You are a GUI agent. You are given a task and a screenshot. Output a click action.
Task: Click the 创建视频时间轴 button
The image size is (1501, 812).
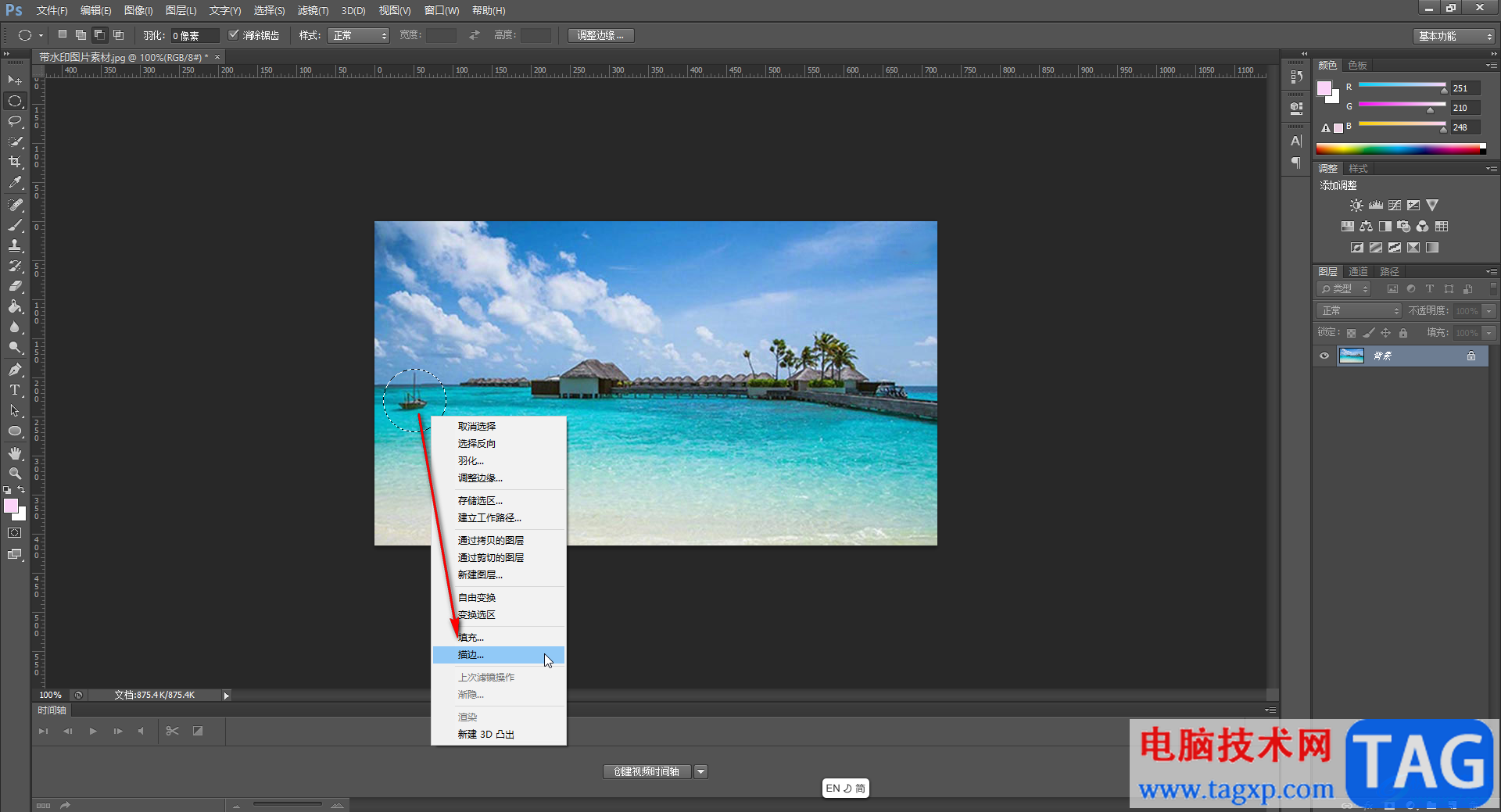tap(647, 772)
